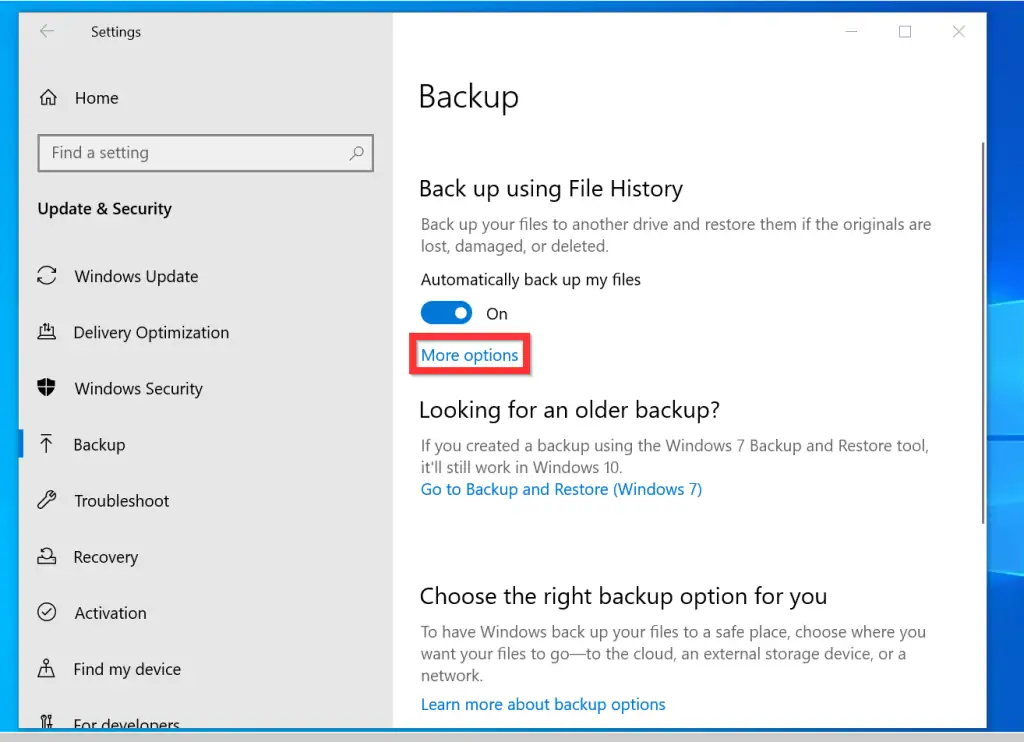The height and width of the screenshot is (742, 1024).
Task: Select the Recovery icon in sidebar
Action: (47, 556)
